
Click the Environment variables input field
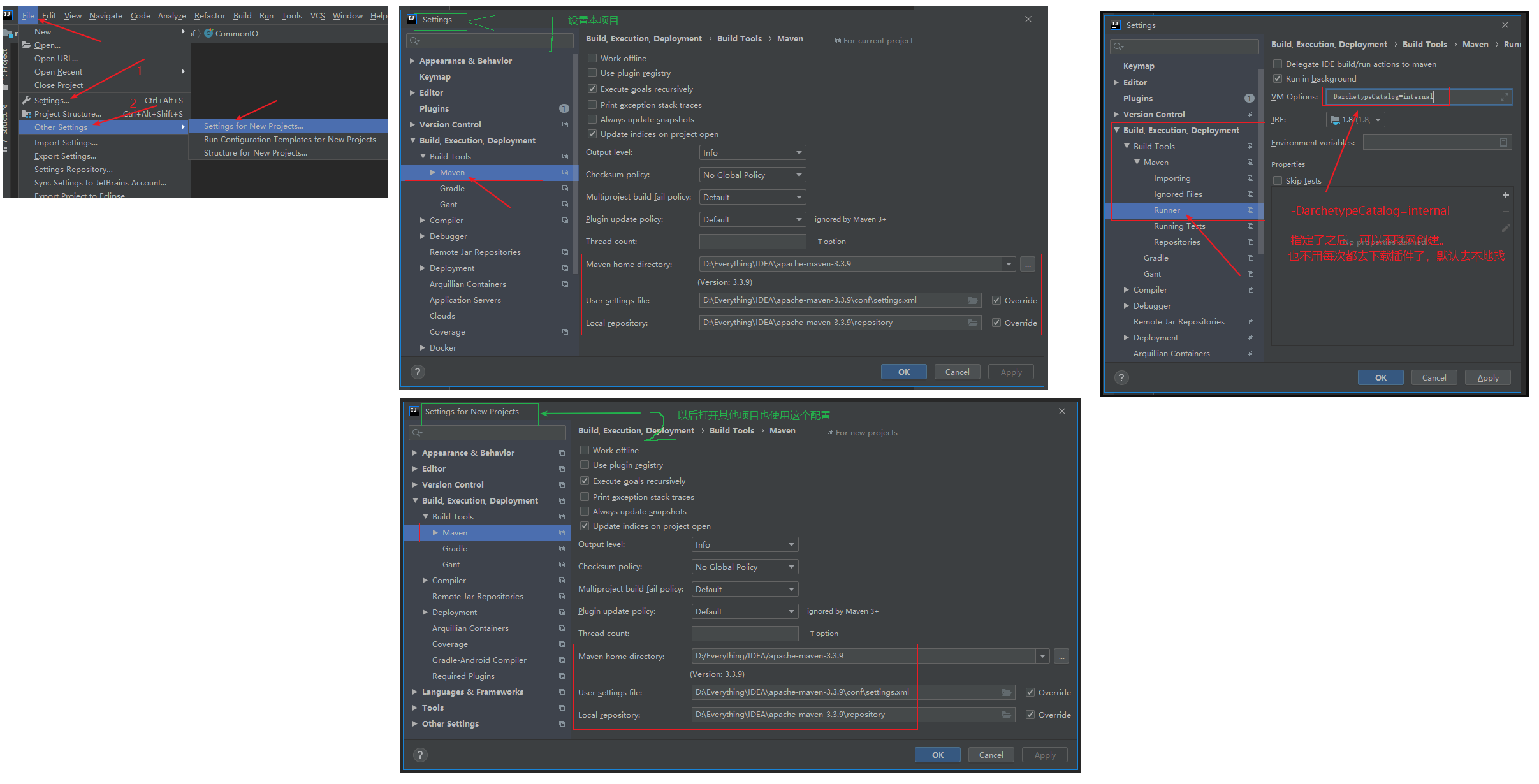click(1437, 142)
